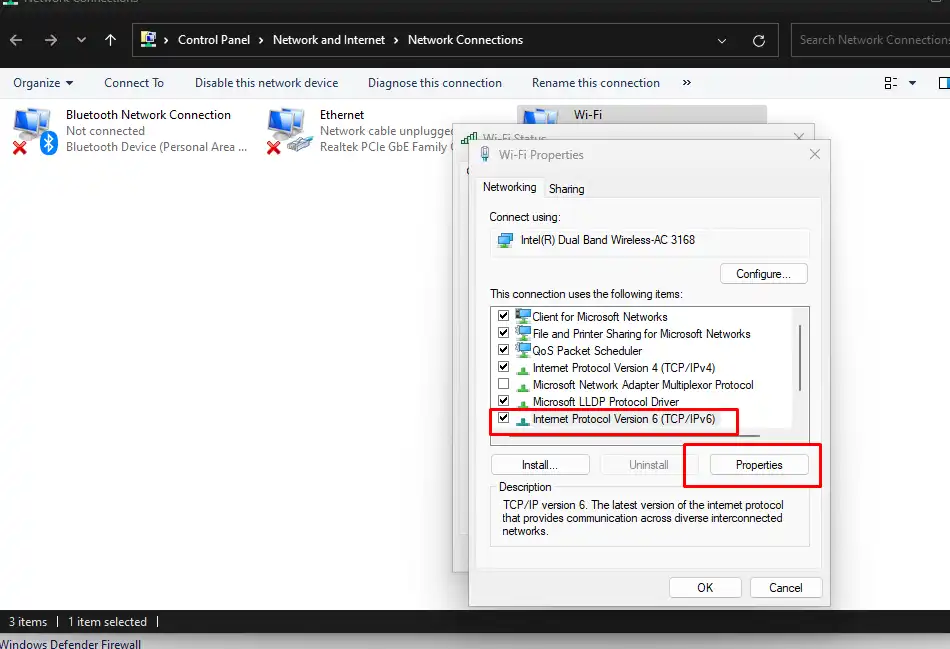
Task: Toggle Client for Microsoft Networks checkbox
Action: tap(503, 316)
